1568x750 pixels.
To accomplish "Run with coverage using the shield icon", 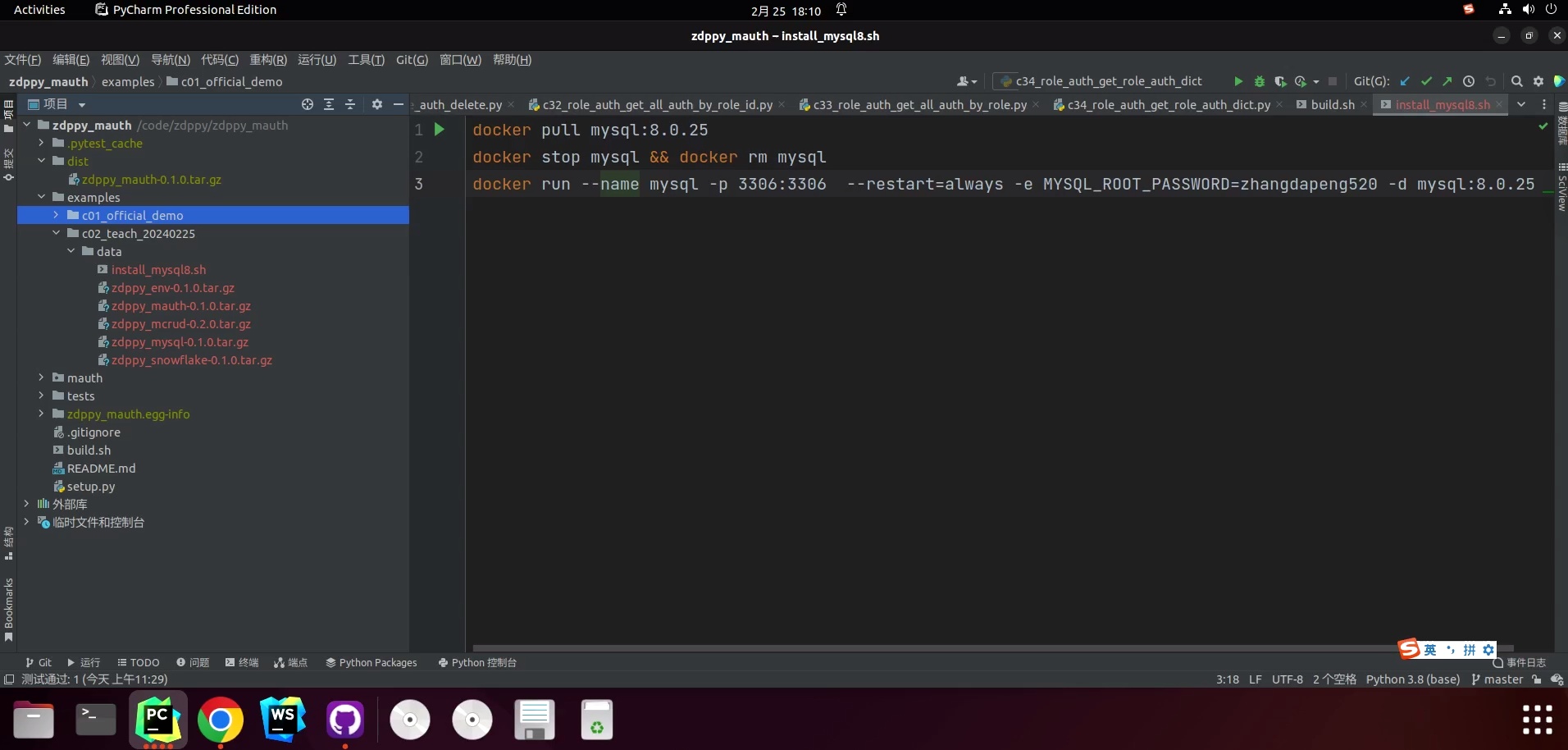I will [1281, 81].
